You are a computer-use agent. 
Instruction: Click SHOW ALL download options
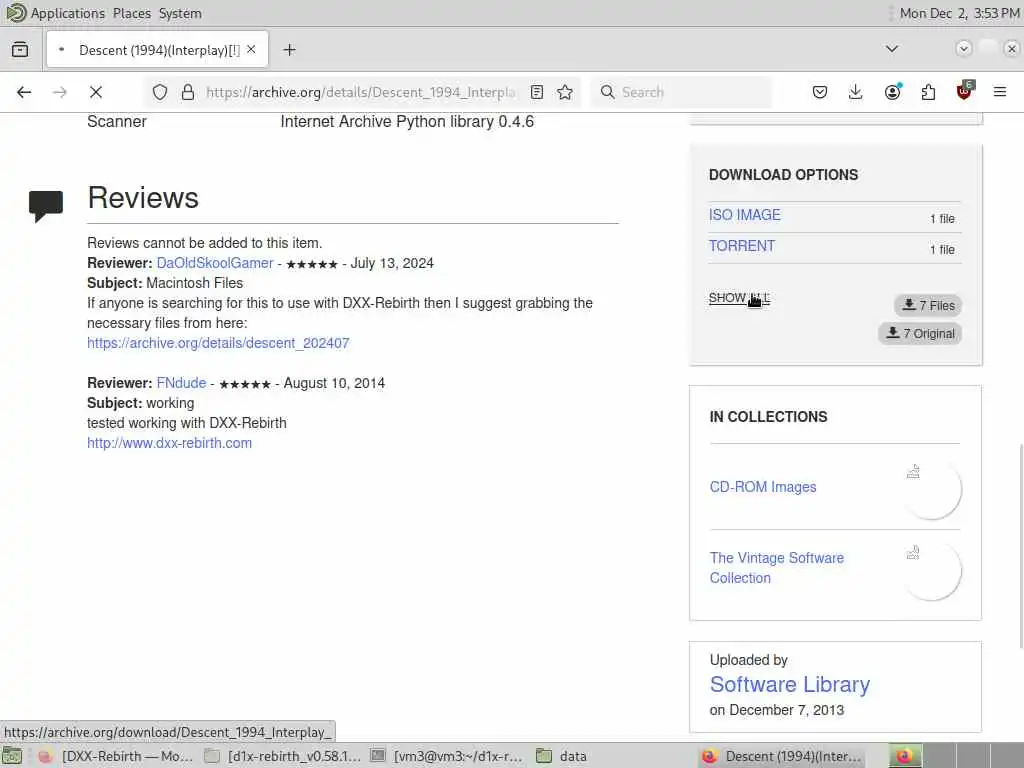click(739, 298)
